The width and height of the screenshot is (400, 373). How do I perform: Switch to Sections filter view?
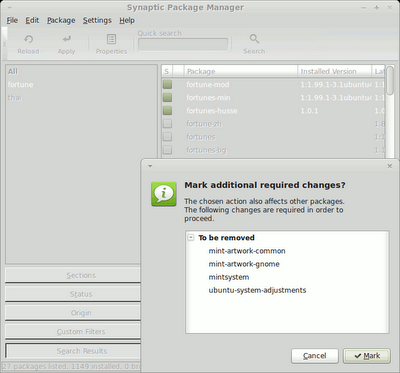click(x=73, y=275)
